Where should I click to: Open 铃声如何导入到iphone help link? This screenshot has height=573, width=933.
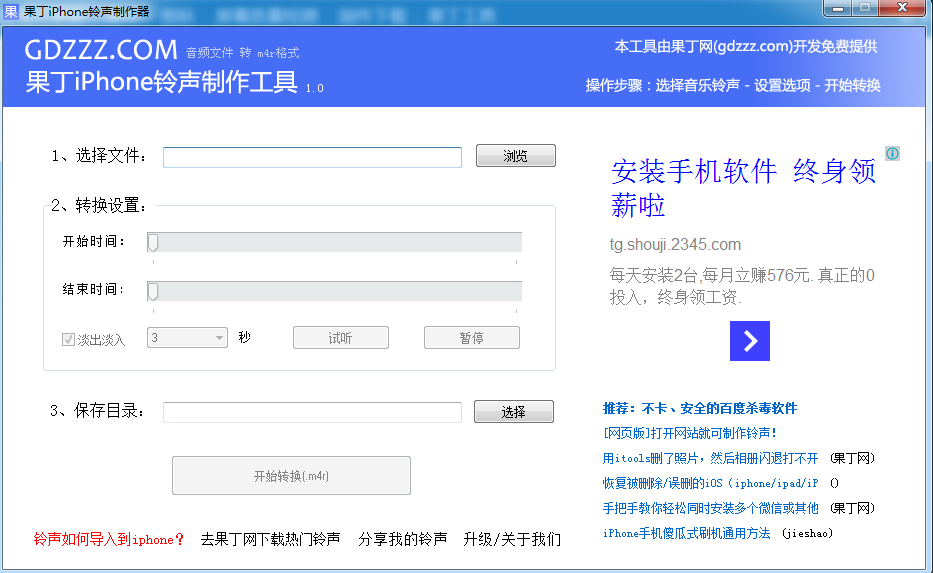pos(109,539)
